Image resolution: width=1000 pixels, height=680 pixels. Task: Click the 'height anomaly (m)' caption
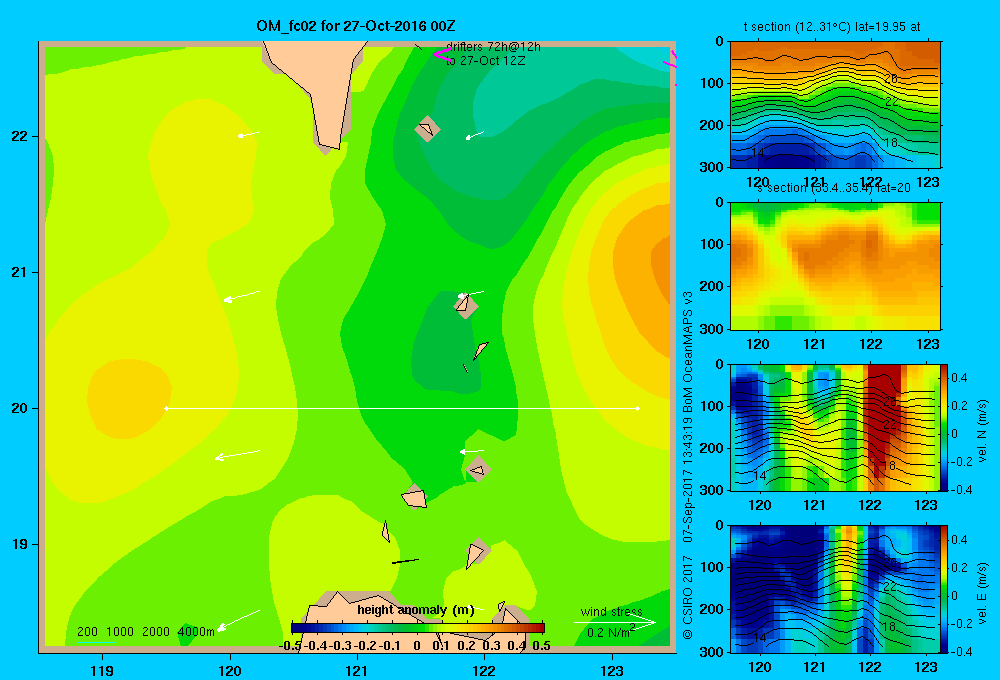(416, 610)
